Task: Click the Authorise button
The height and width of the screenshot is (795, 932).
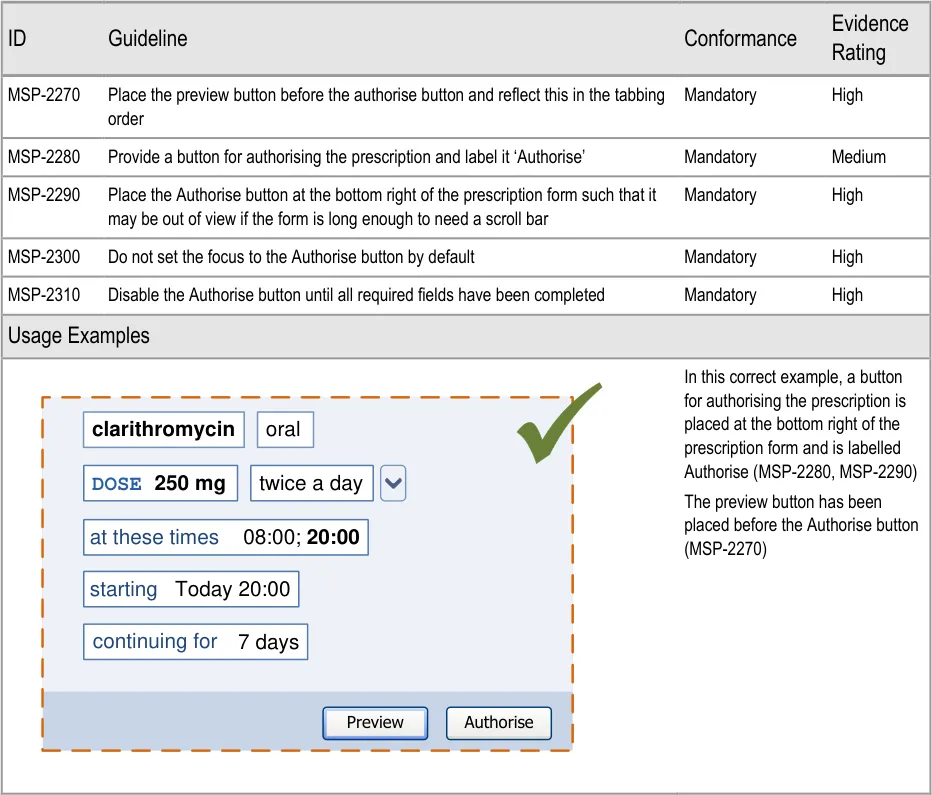Action: click(x=498, y=722)
